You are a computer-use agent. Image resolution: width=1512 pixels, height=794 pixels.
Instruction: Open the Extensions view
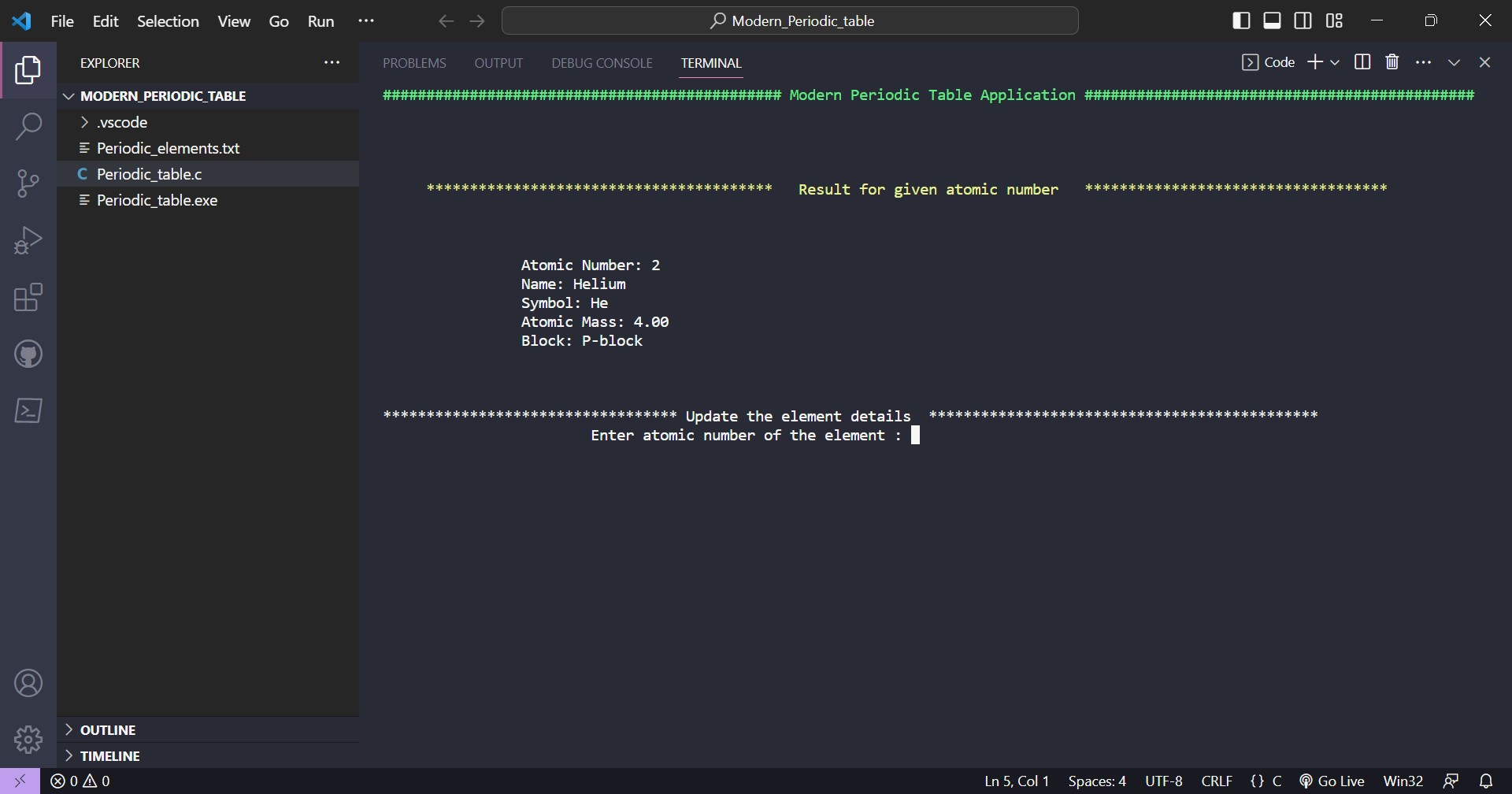coord(28,297)
